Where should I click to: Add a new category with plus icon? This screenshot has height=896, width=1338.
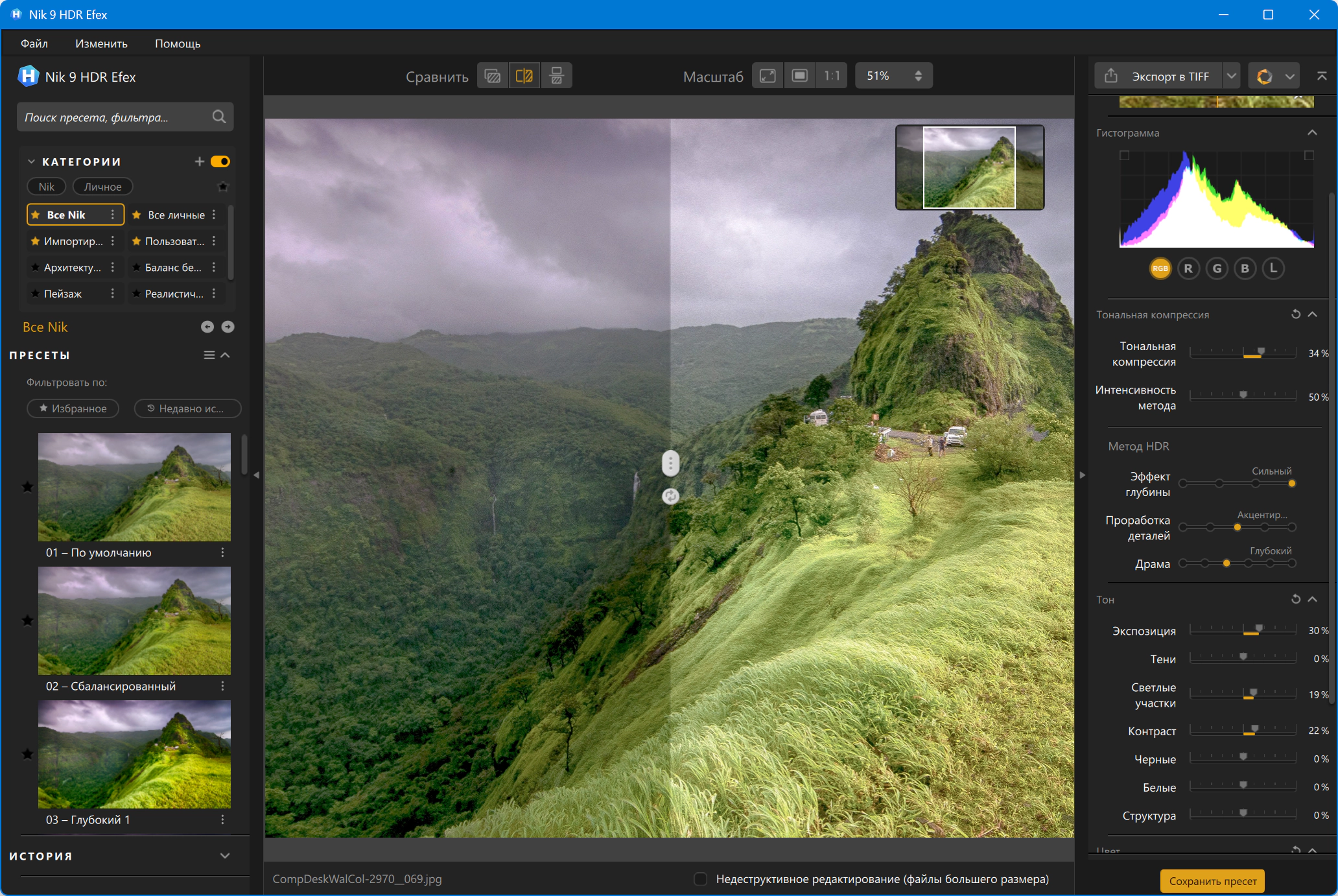tap(200, 161)
